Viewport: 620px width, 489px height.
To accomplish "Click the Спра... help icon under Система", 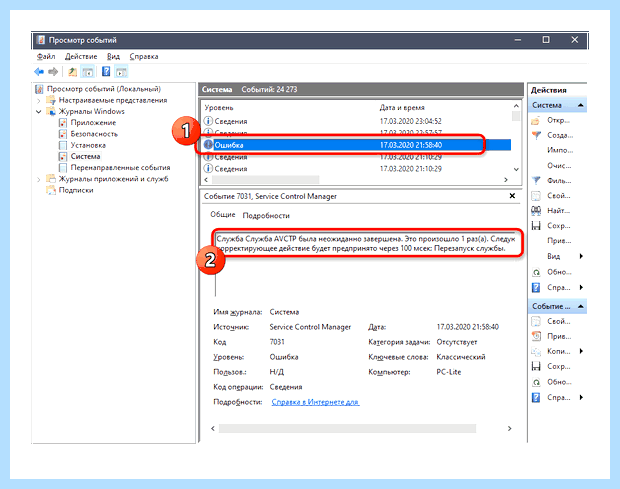I will (x=536, y=287).
